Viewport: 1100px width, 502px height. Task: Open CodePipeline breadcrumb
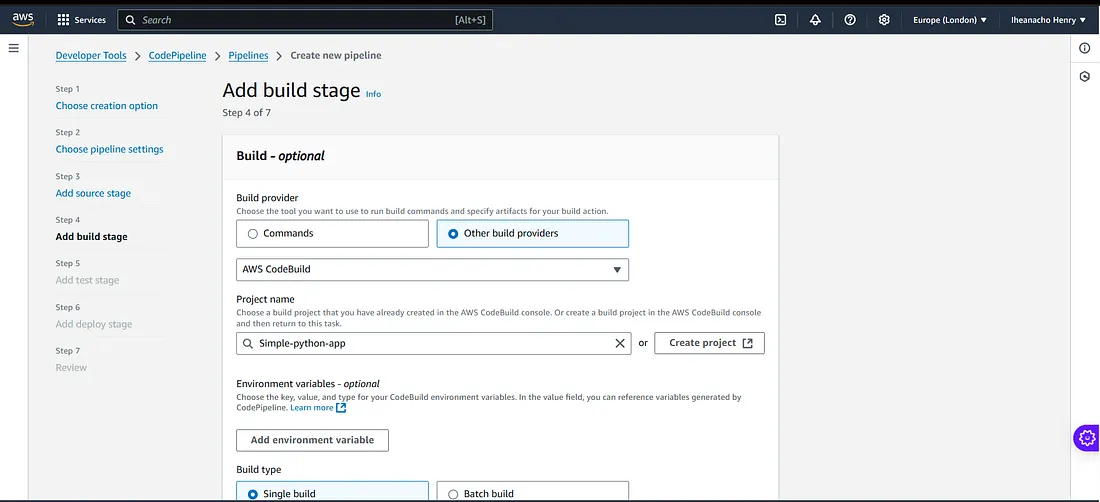click(x=177, y=55)
